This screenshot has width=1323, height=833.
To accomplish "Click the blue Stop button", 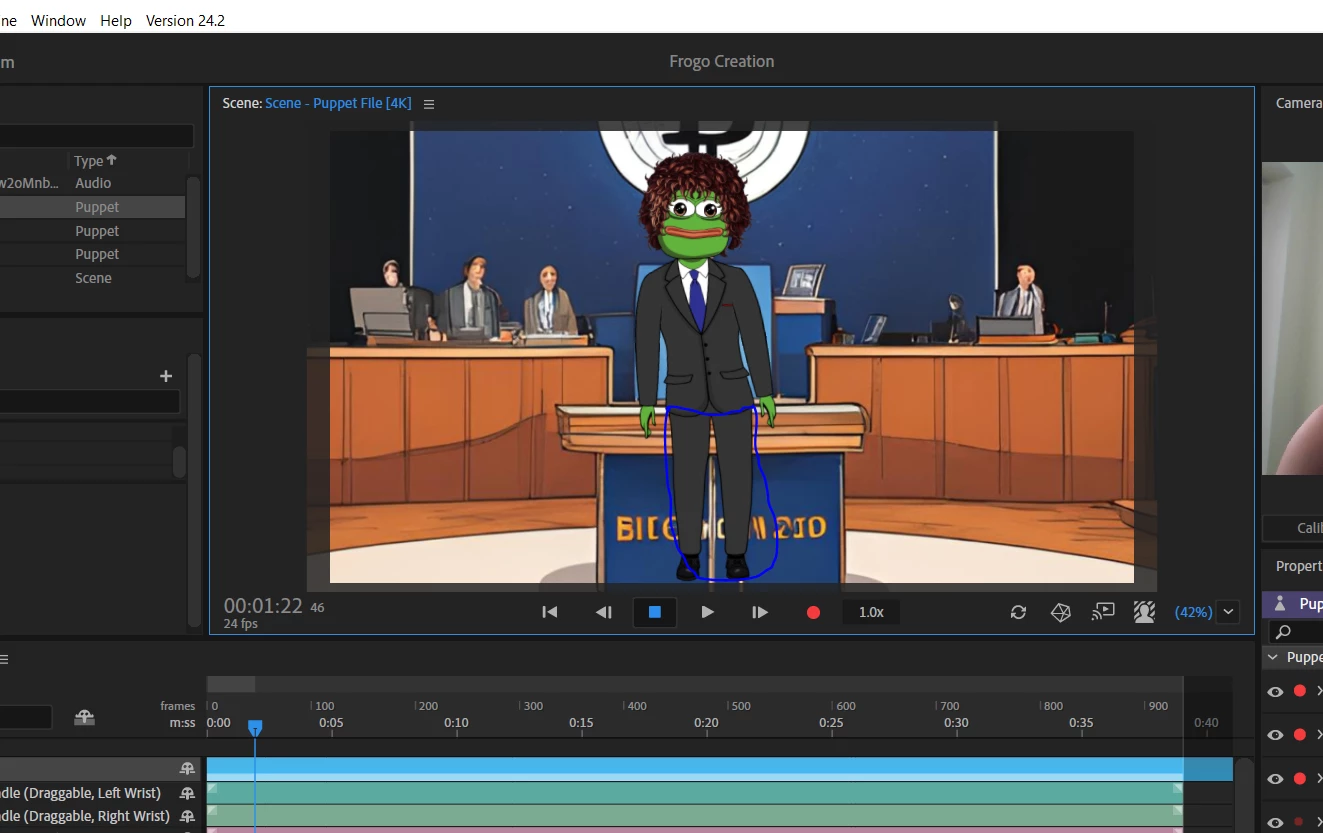I will [655, 612].
